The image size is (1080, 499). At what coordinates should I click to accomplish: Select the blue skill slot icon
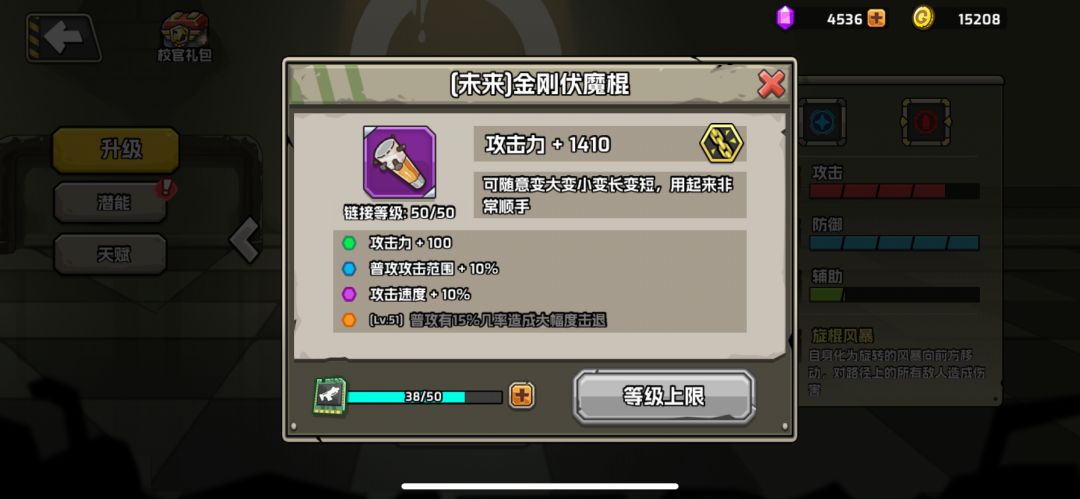pyautogui.click(x=822, y=123)
